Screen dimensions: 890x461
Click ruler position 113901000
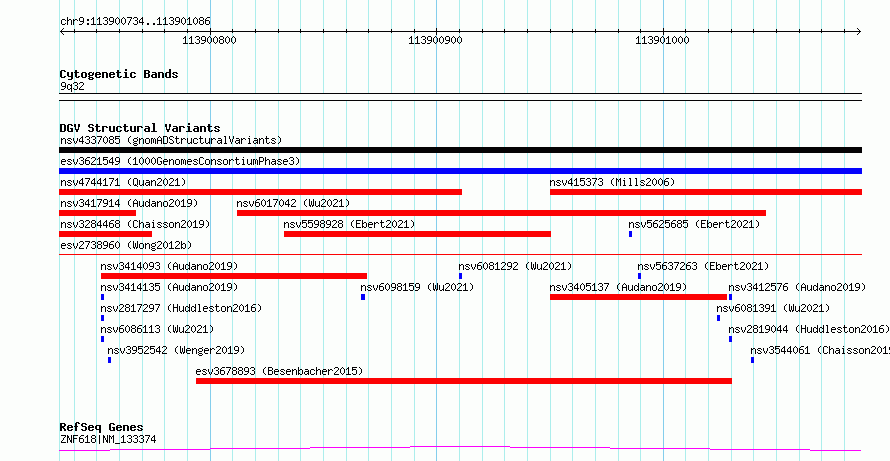tap(662, 40)
